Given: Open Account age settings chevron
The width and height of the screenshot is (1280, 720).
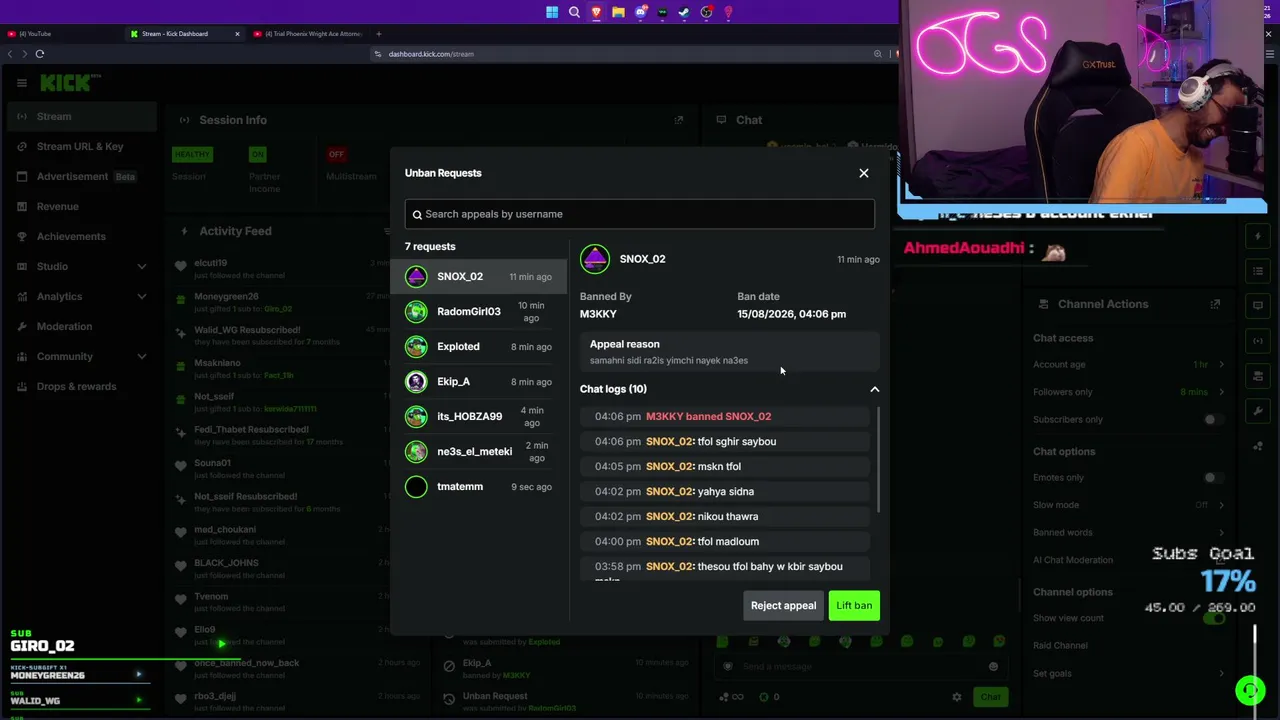Looking at the screenshot, I should click(1221, 365).
